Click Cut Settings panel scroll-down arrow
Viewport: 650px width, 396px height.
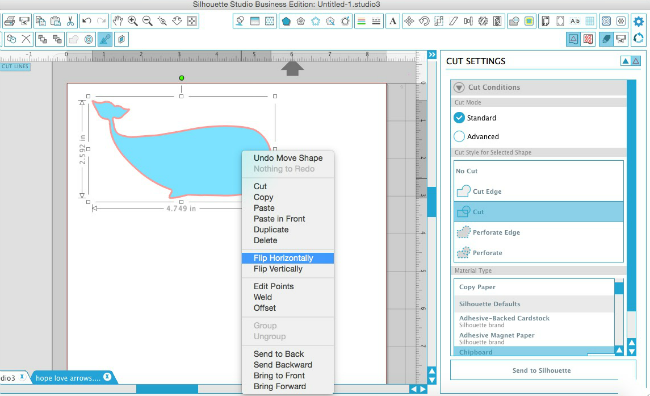[x=632, y=351]
